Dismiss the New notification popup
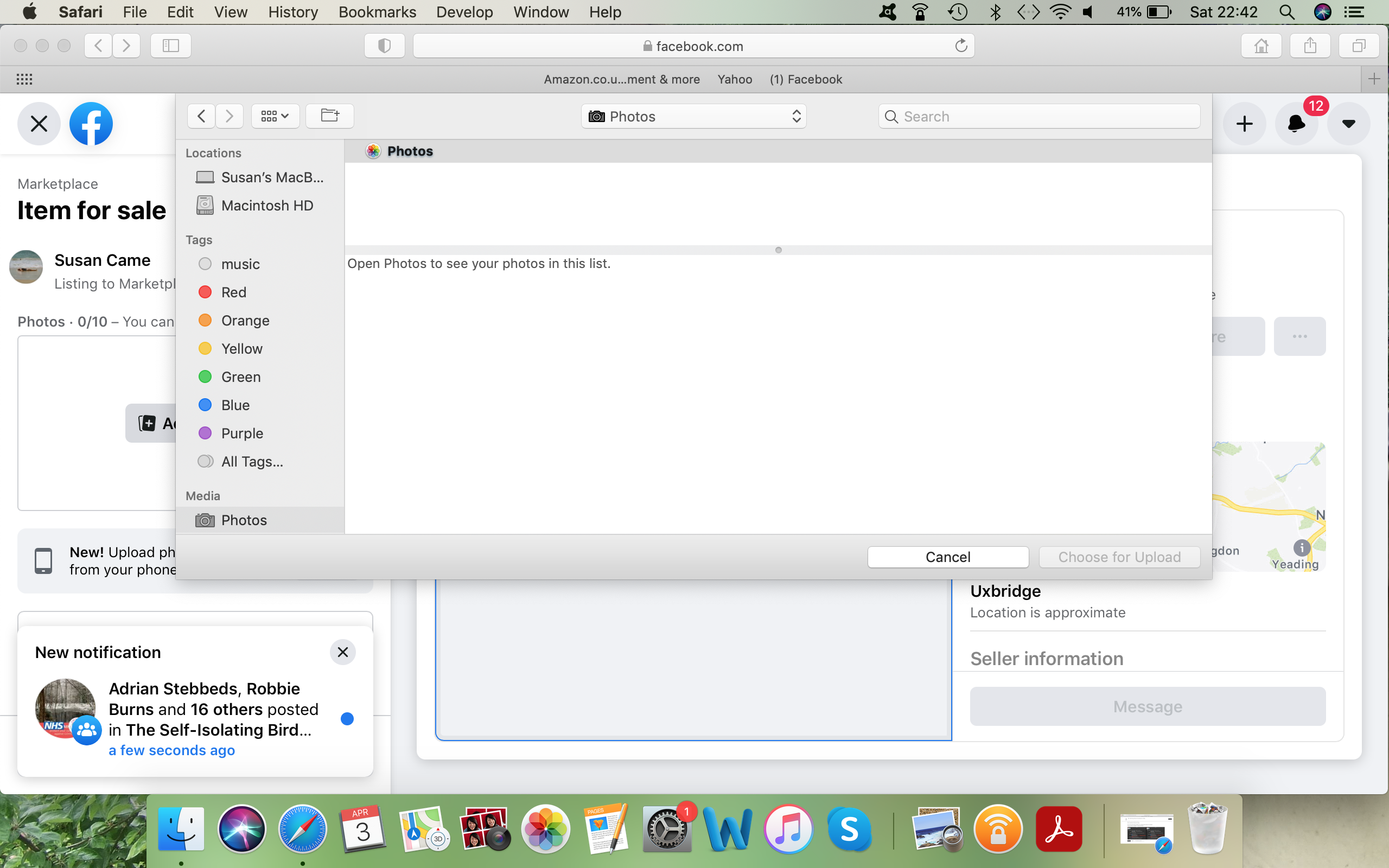 coord(343,652)
